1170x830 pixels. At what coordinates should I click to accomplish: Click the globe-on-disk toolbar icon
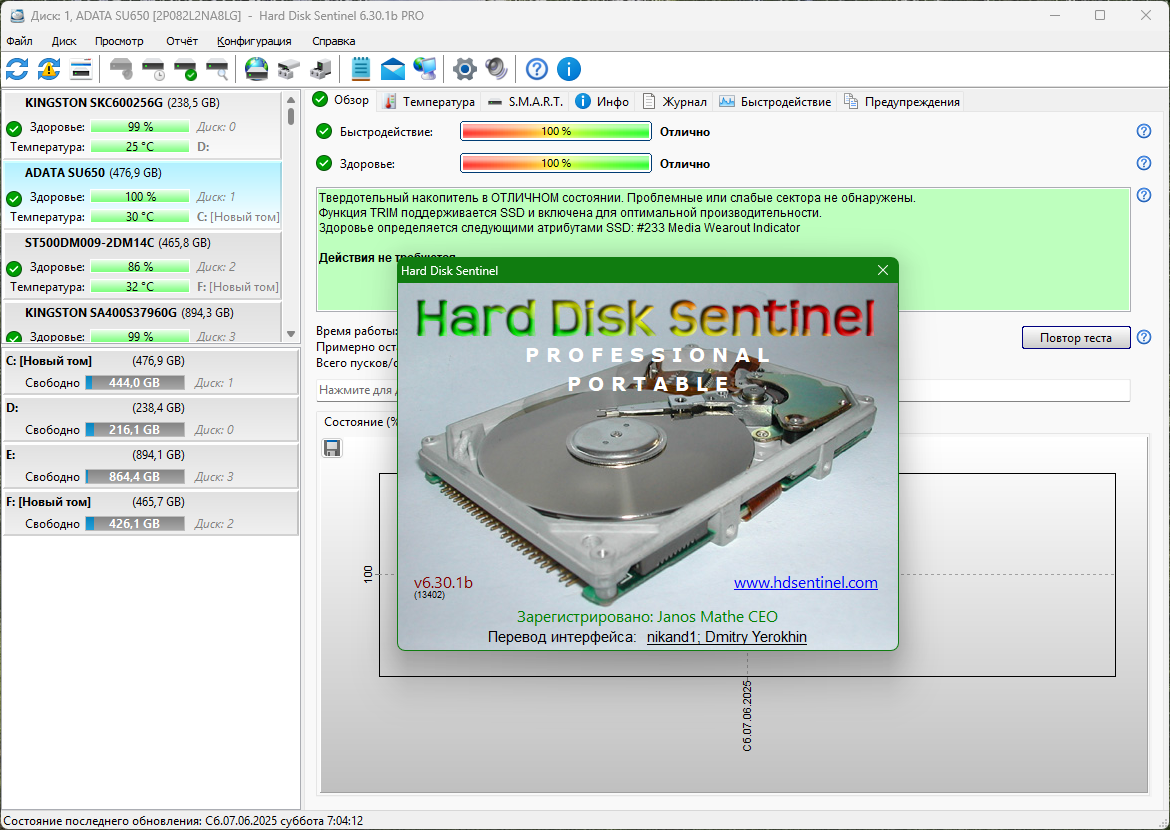tap(257, 69)
